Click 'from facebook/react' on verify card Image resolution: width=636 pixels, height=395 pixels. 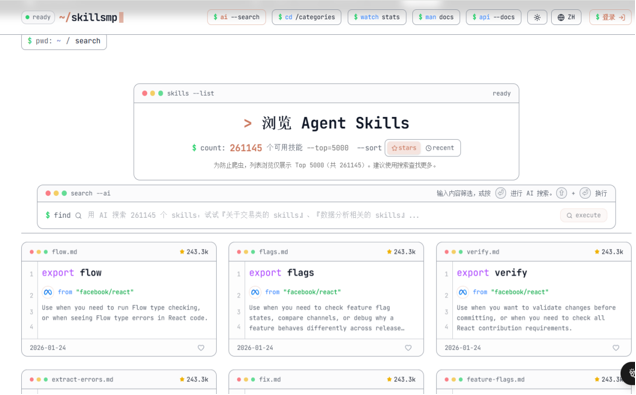click(511, 292)
